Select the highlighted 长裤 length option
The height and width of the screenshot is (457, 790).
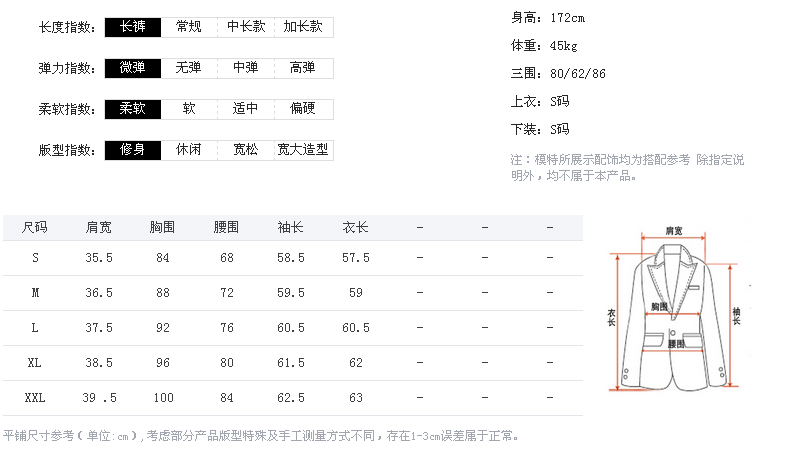click(x=132, y=27)
